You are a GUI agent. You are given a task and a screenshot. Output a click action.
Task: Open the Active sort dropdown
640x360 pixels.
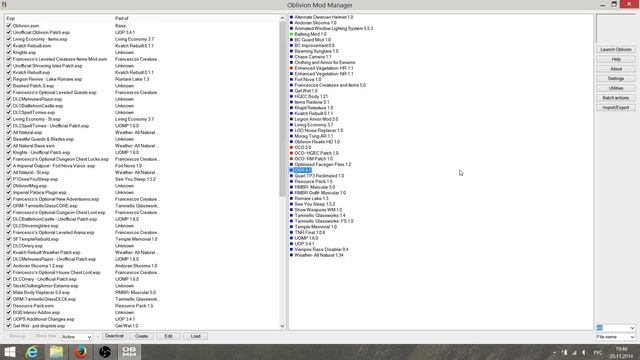pyautogui.click(x=76, y=337)
